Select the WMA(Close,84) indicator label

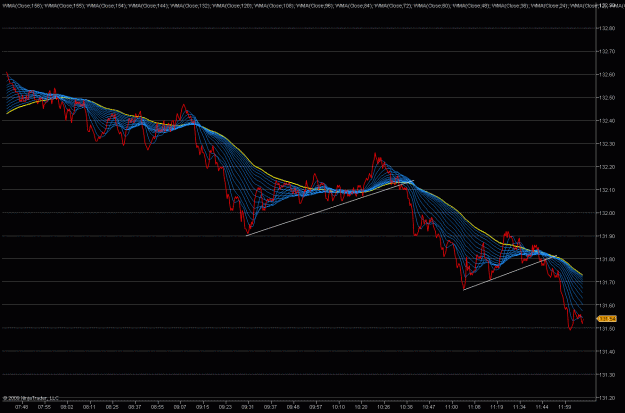click(x=354, y=6)
